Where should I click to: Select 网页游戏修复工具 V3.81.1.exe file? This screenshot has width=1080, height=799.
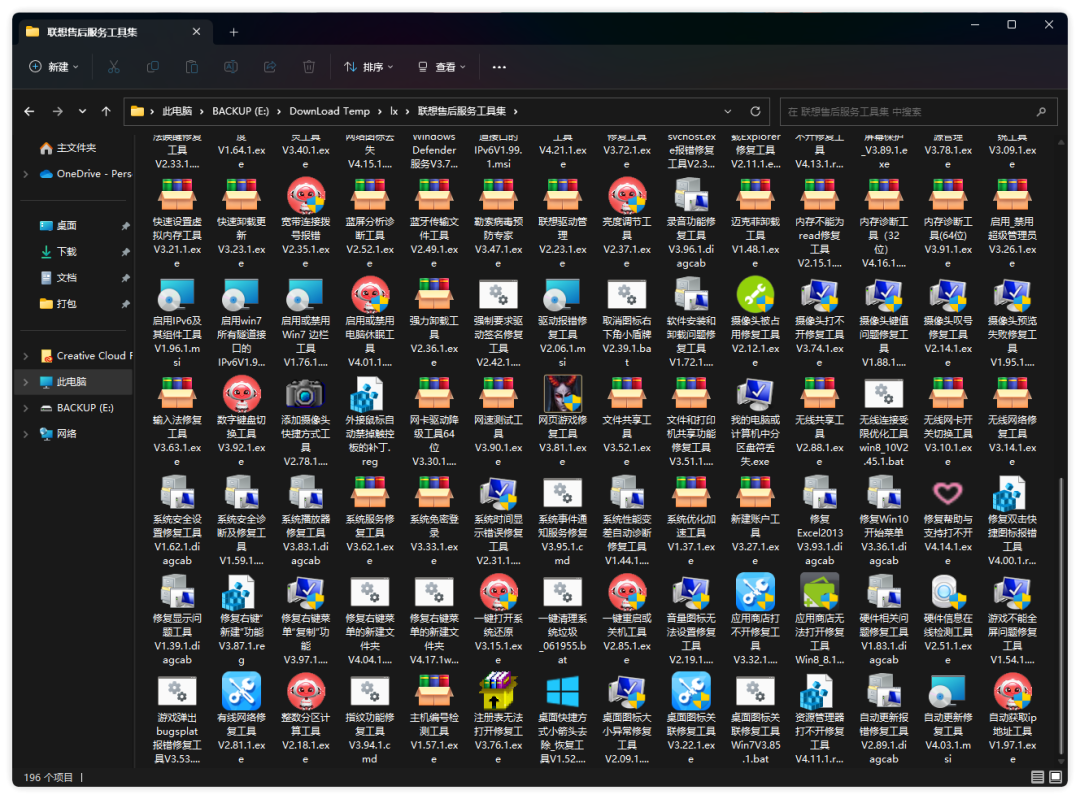563,422
